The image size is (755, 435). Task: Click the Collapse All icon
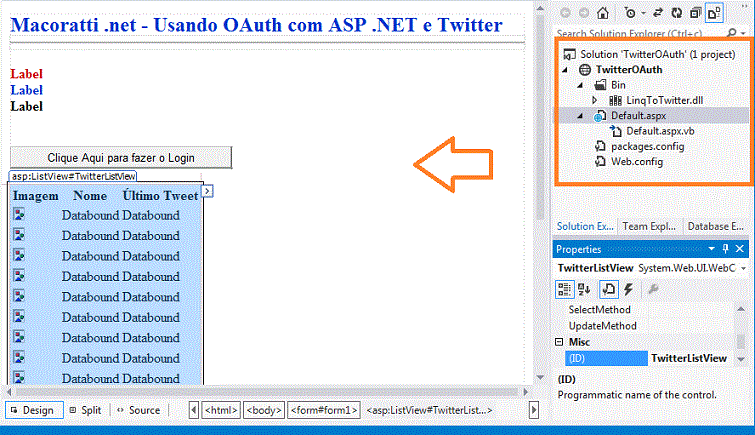[x=695, y=13]
